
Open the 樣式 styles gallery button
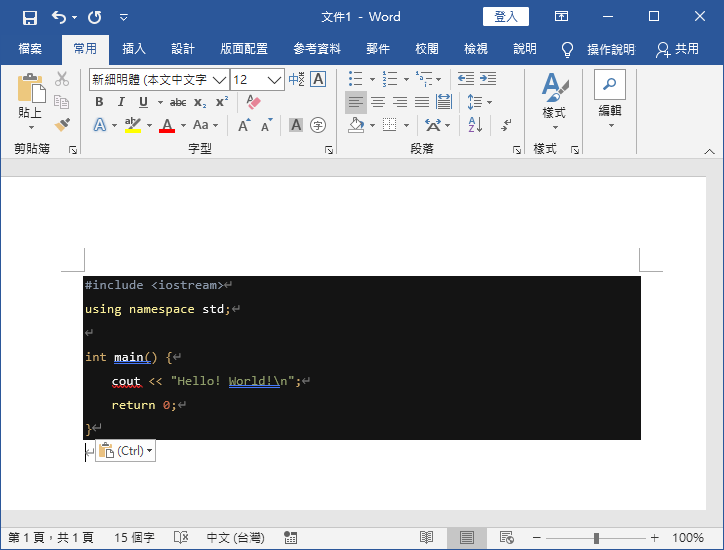554,101
